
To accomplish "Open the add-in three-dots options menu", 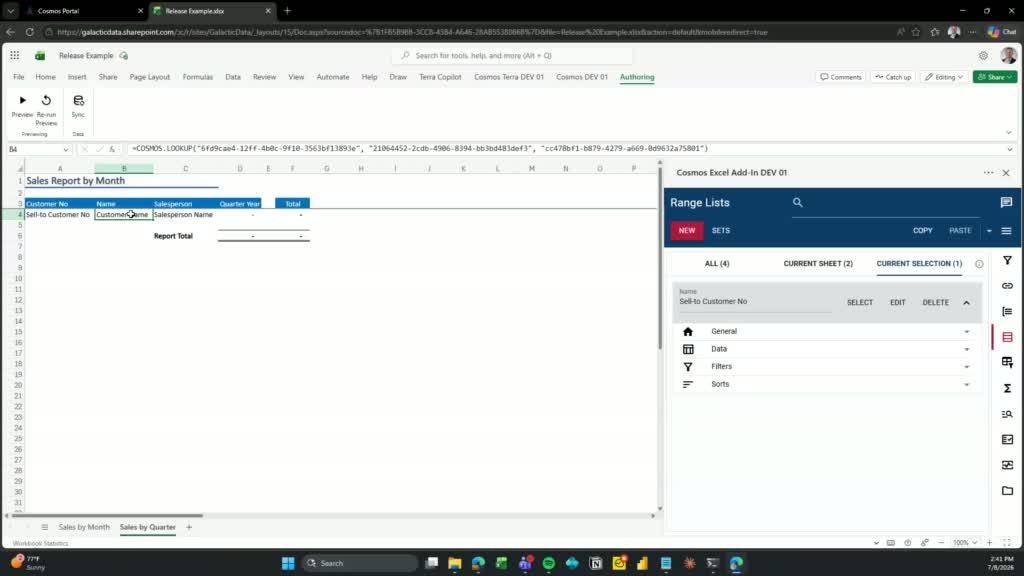I will (988, 173).
